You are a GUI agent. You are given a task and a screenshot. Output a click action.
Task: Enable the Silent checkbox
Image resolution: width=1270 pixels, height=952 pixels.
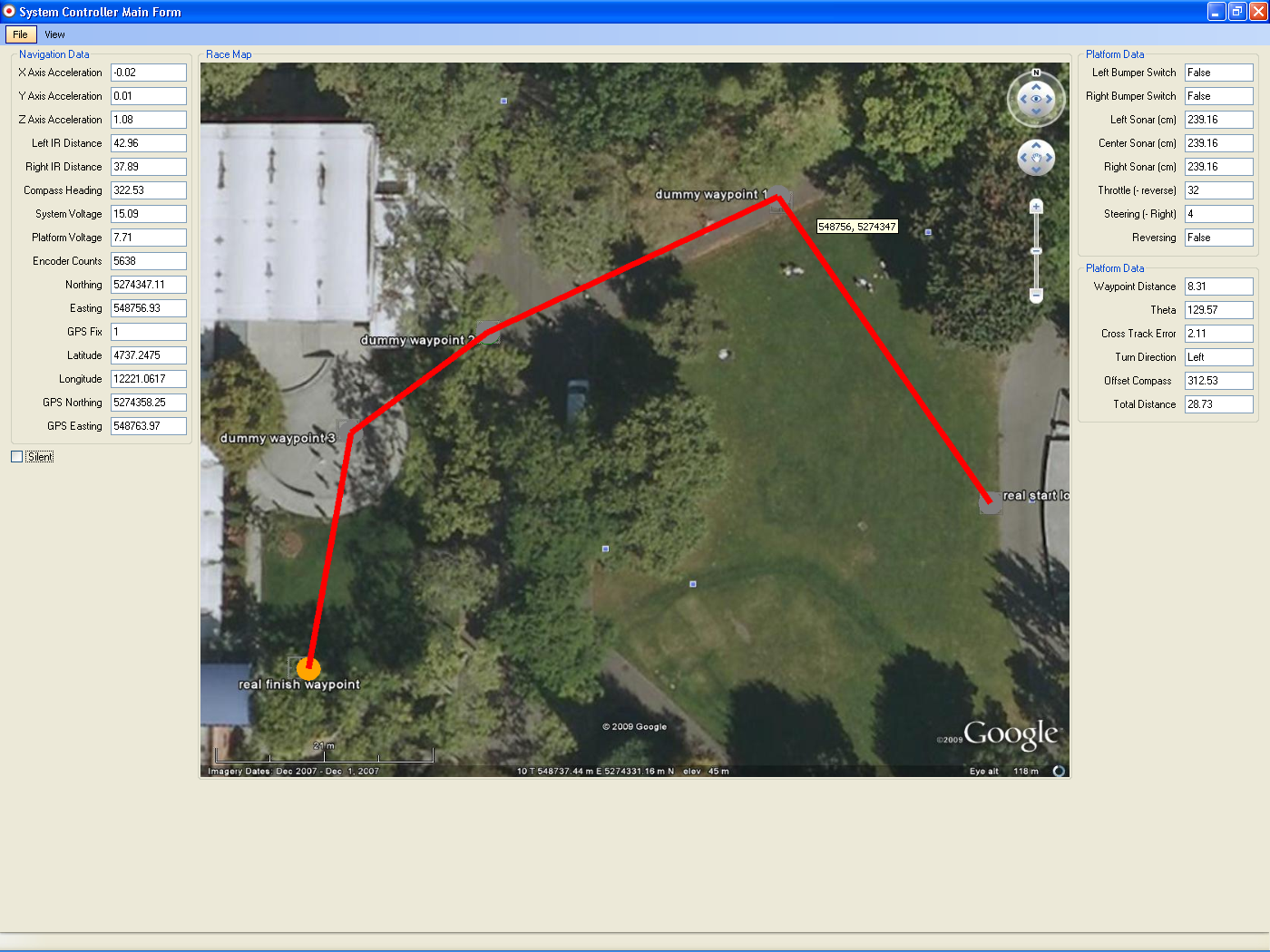(x=16, y=457)
